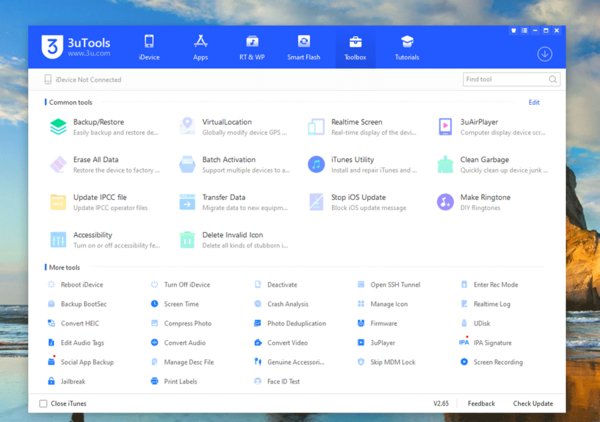Open the Screen Time tool
The width and height of the screenshot is (600, 422).
[175, 304]
